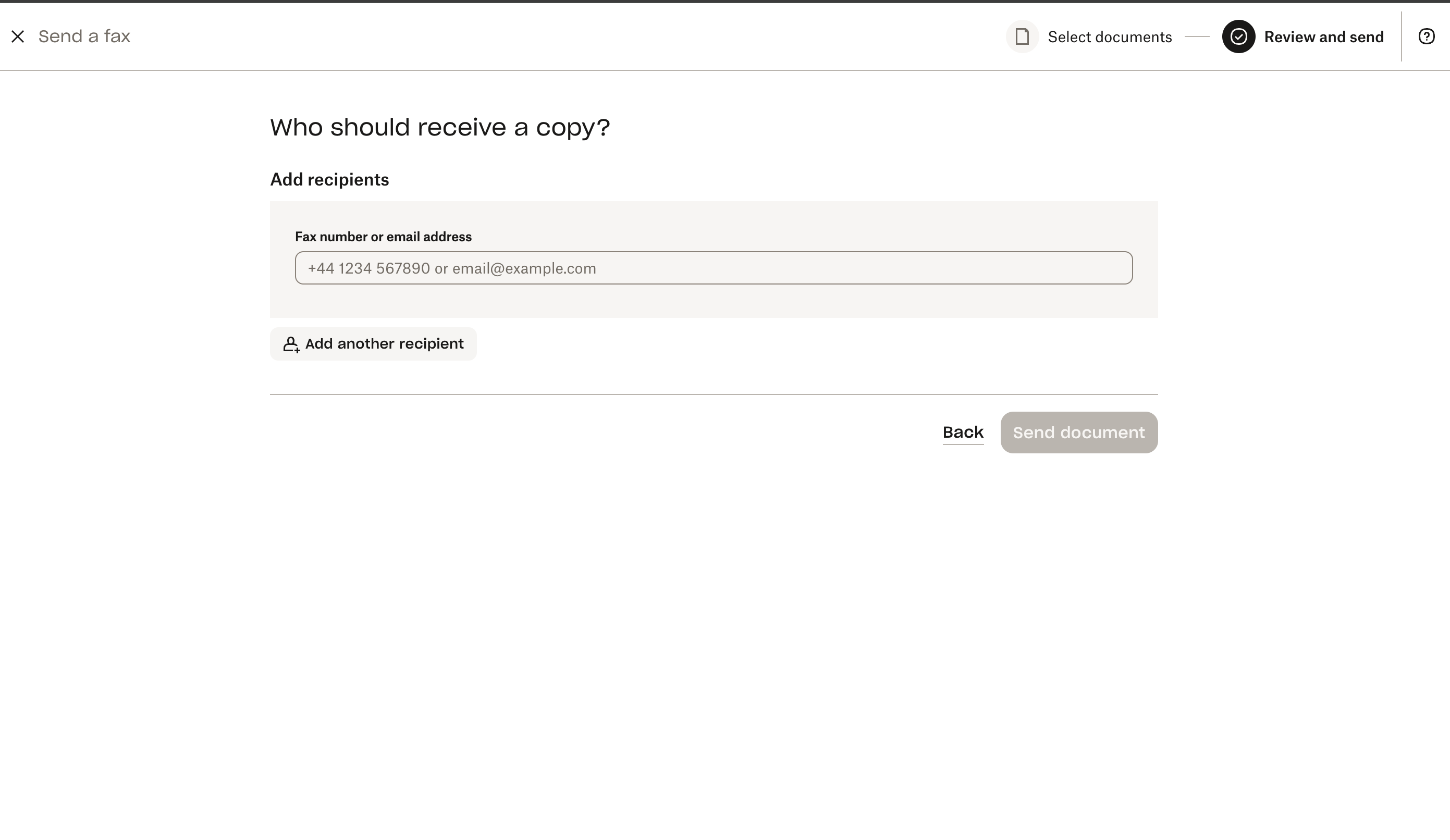Viewport: 1450px width, 840px height.
Task: Open help using the question mark icon
Action: coord(1427,36)
